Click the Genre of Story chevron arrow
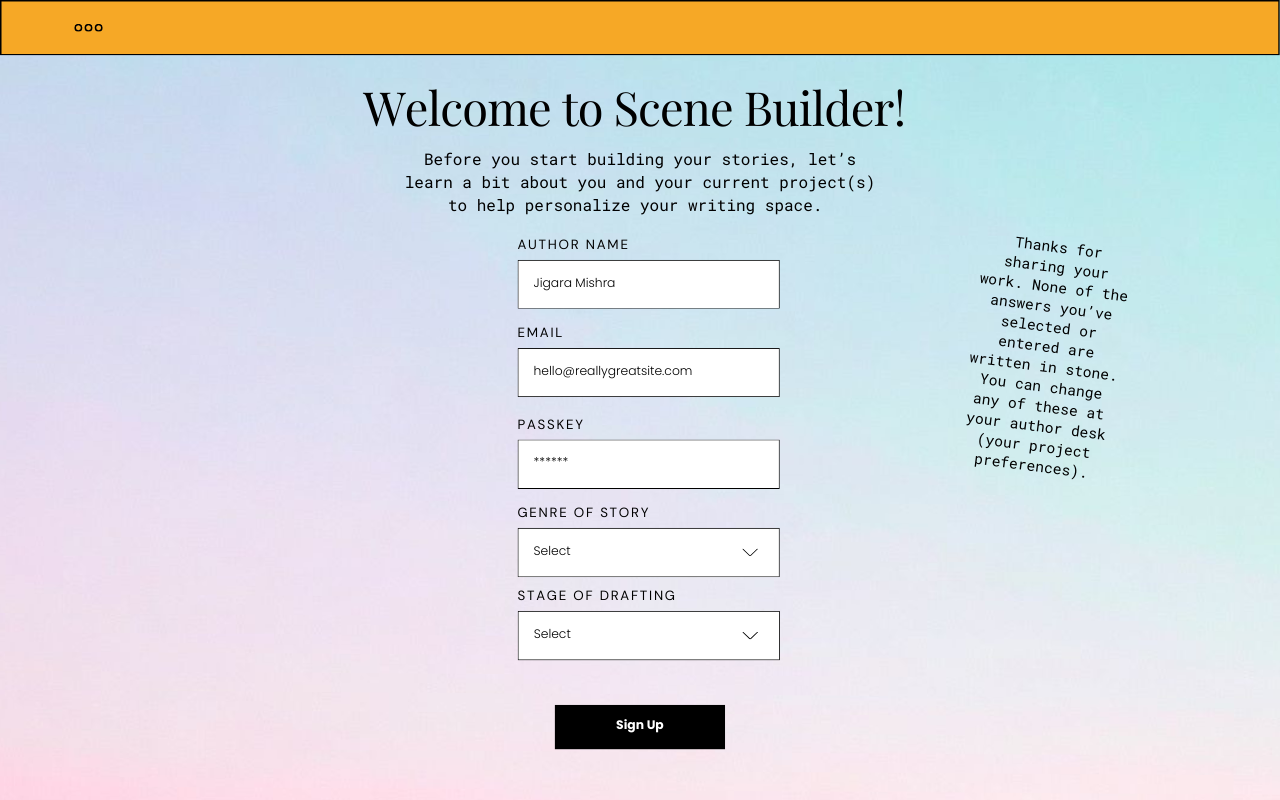 (x=750, y=552)
